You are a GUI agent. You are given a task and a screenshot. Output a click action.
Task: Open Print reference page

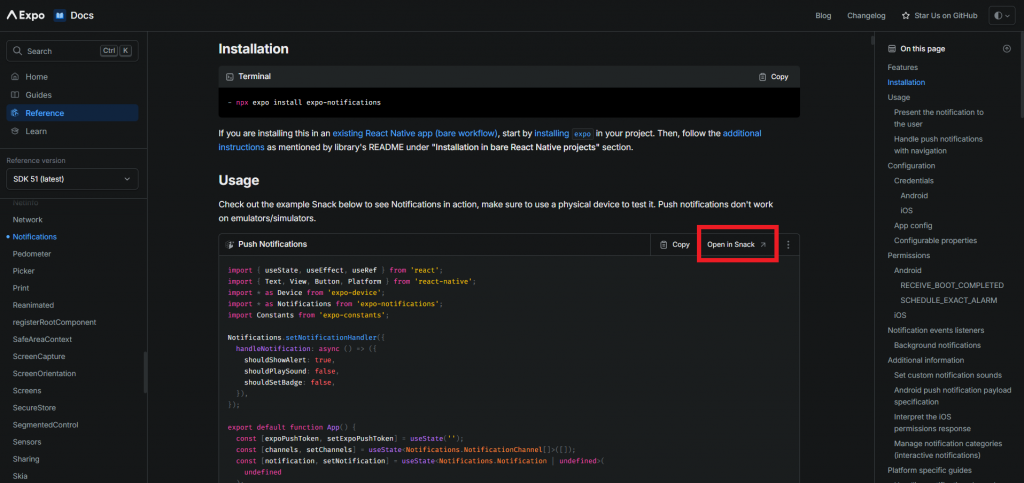point(21,288)
